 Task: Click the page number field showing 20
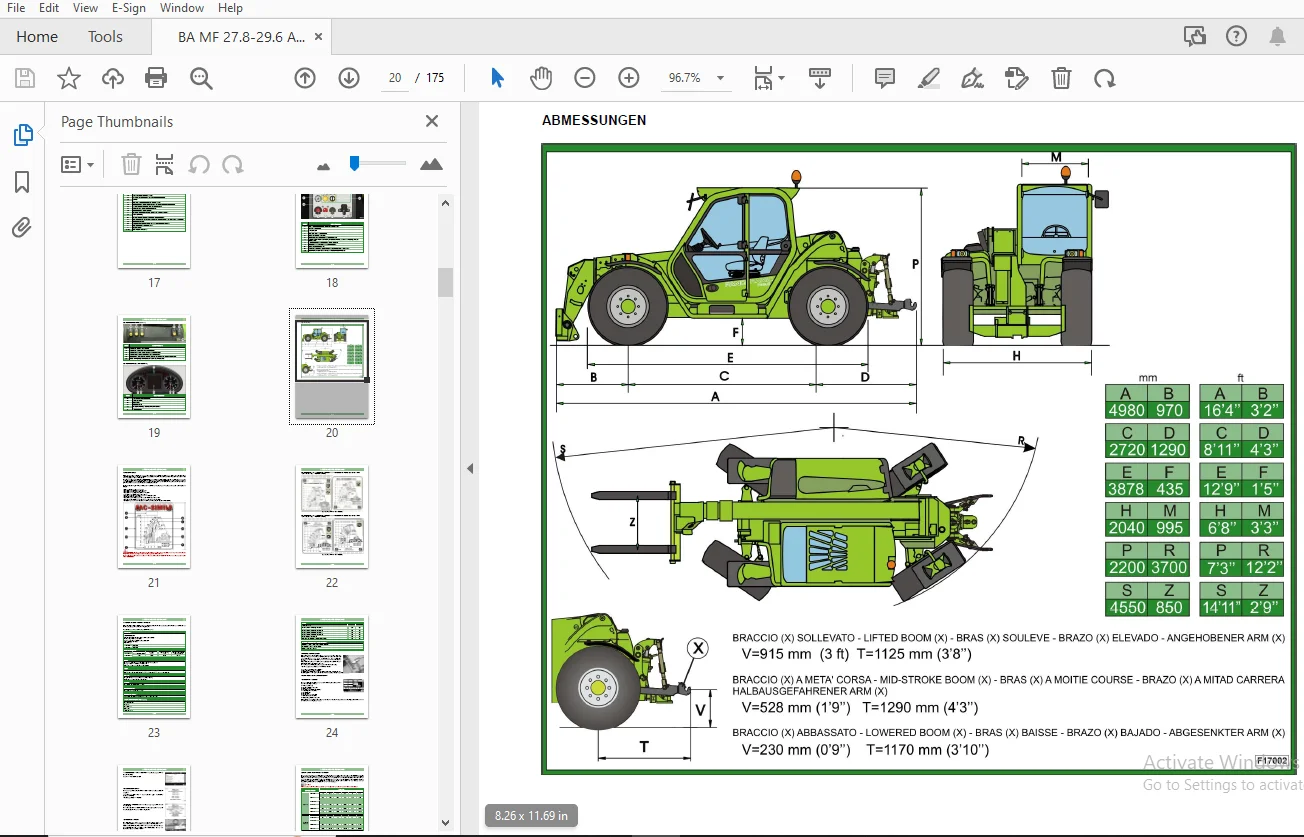395,78
